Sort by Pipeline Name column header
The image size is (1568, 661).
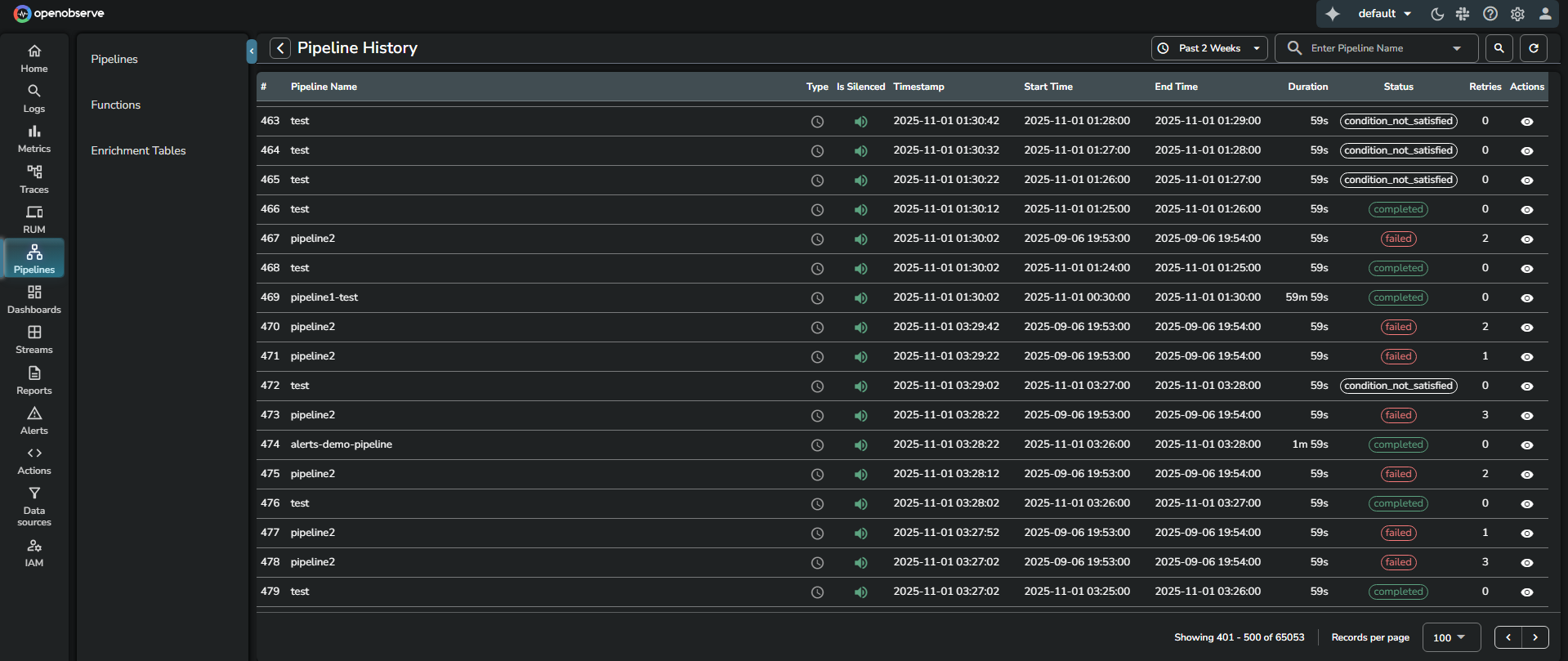324,87
